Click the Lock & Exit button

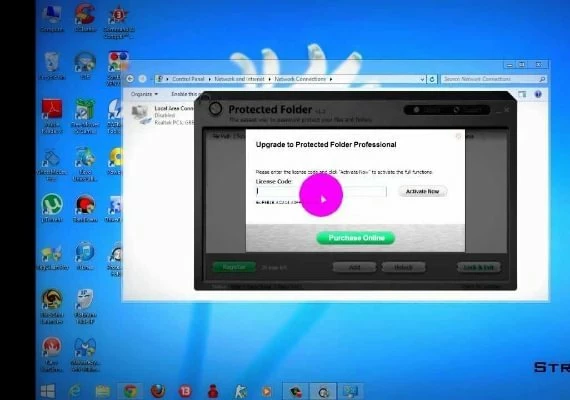point(478,268)
